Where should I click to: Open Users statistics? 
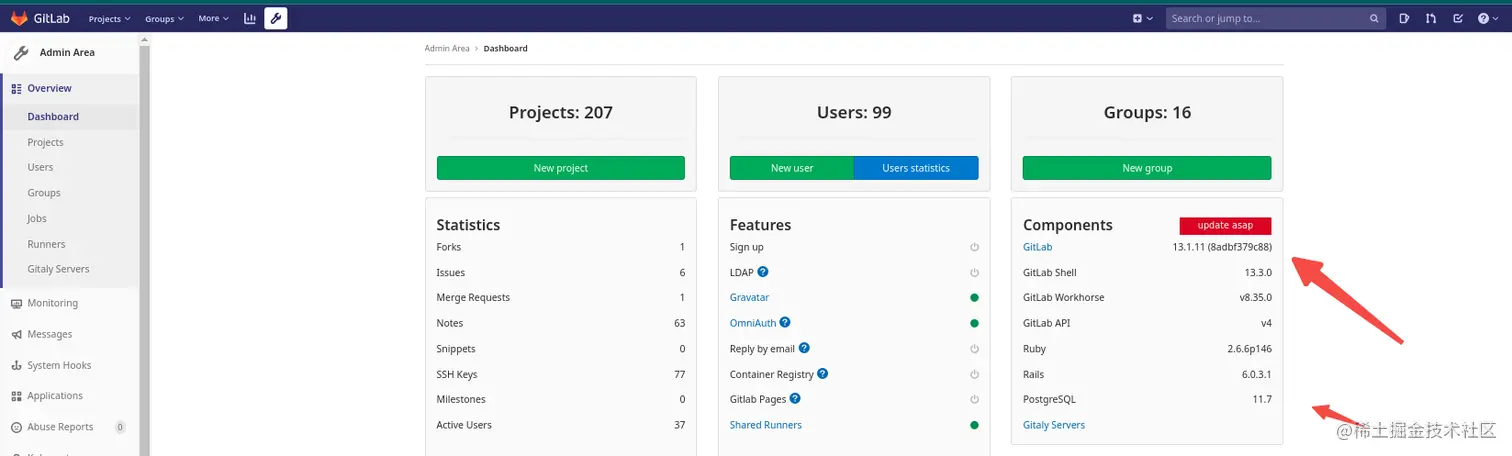(x=916, y=168)
